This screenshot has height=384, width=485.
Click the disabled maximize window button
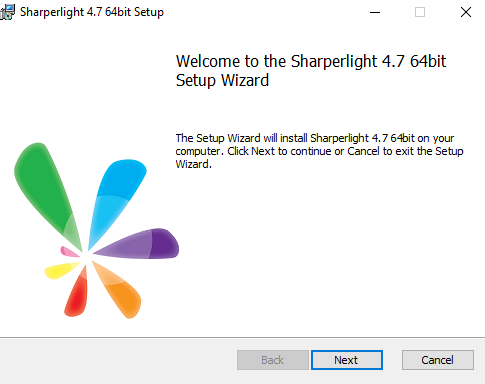click(x=420, y=13)
